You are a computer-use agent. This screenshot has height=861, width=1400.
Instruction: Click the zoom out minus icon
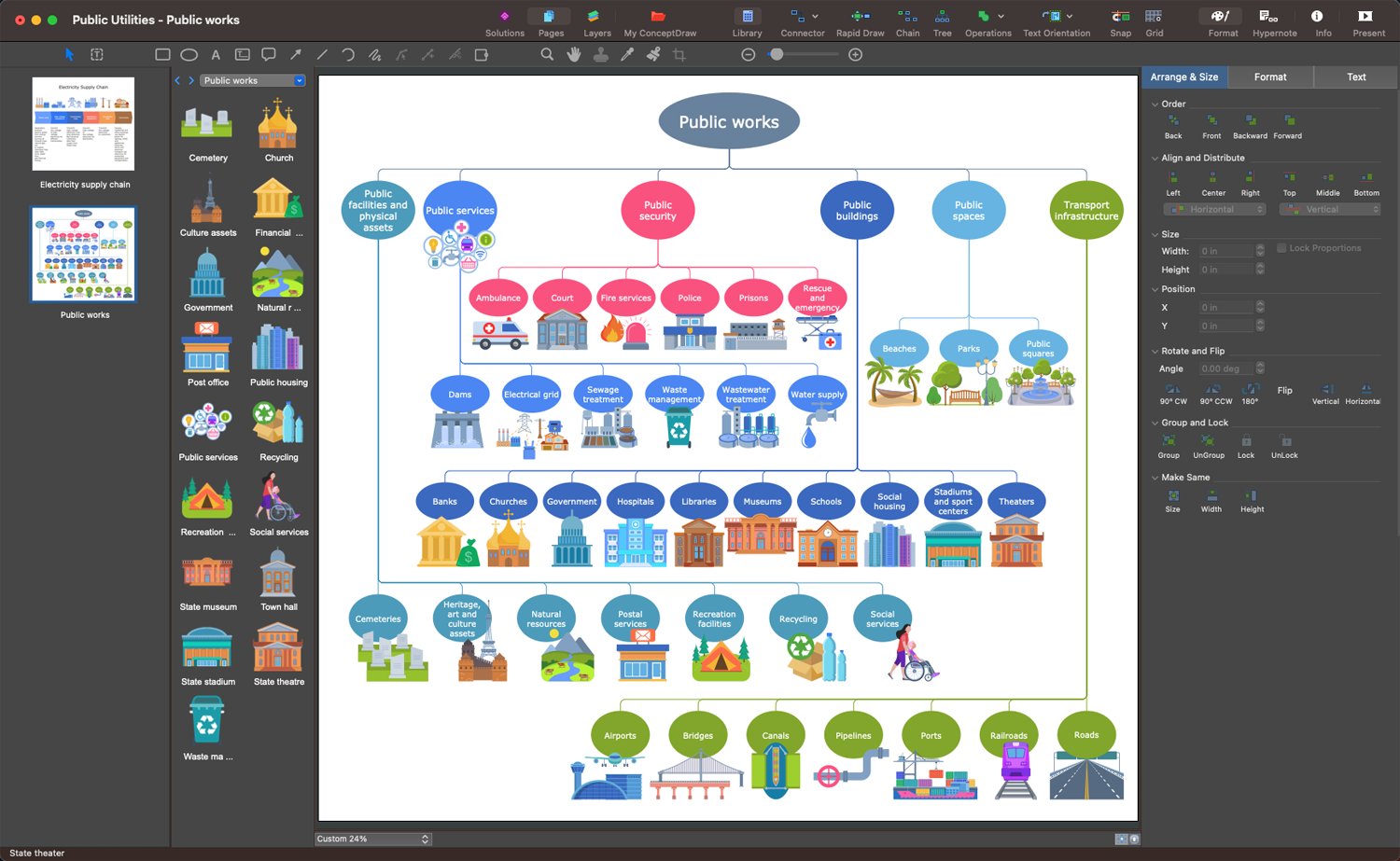749,55
